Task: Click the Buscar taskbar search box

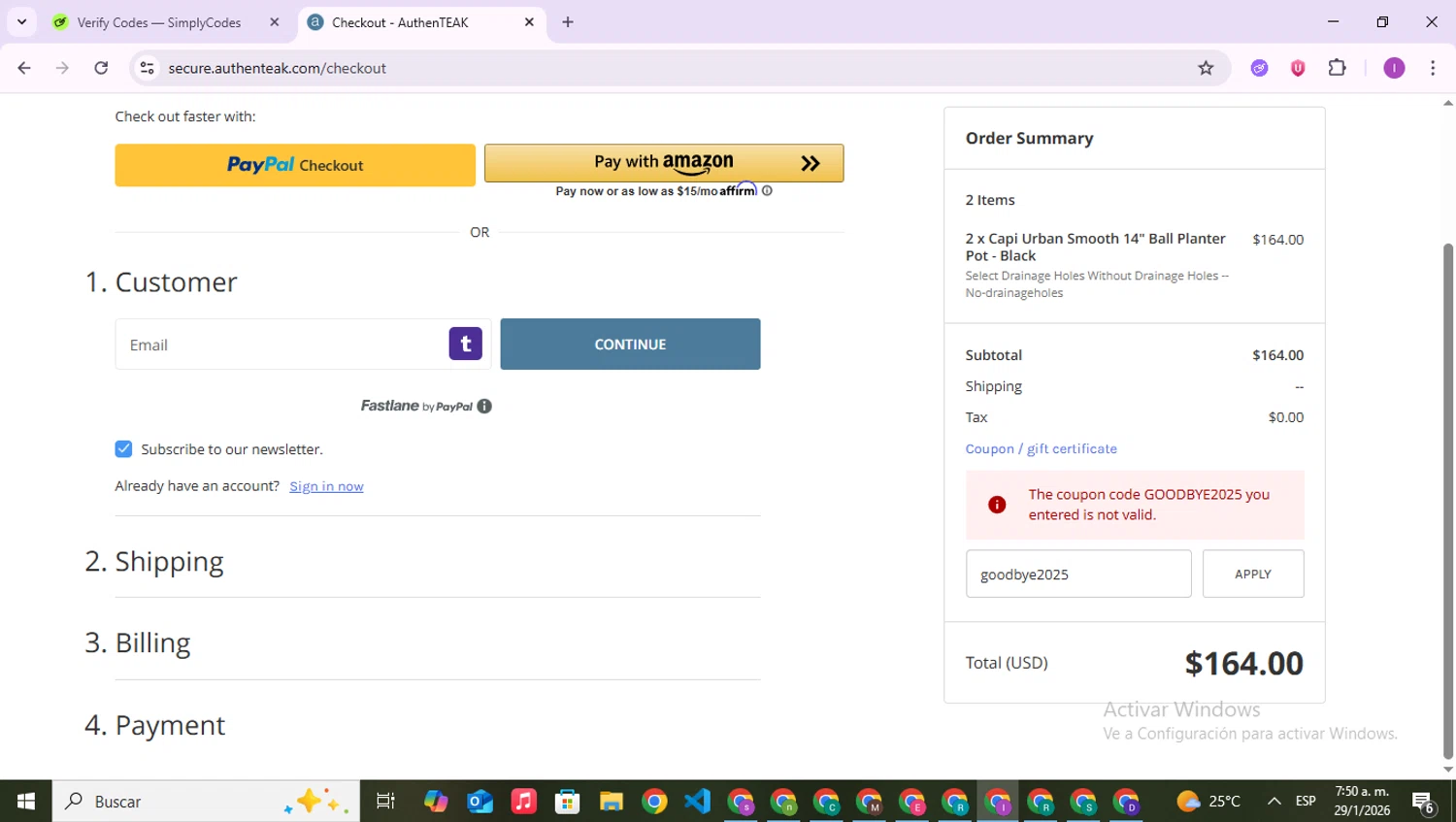Action: tap(206, 802)
